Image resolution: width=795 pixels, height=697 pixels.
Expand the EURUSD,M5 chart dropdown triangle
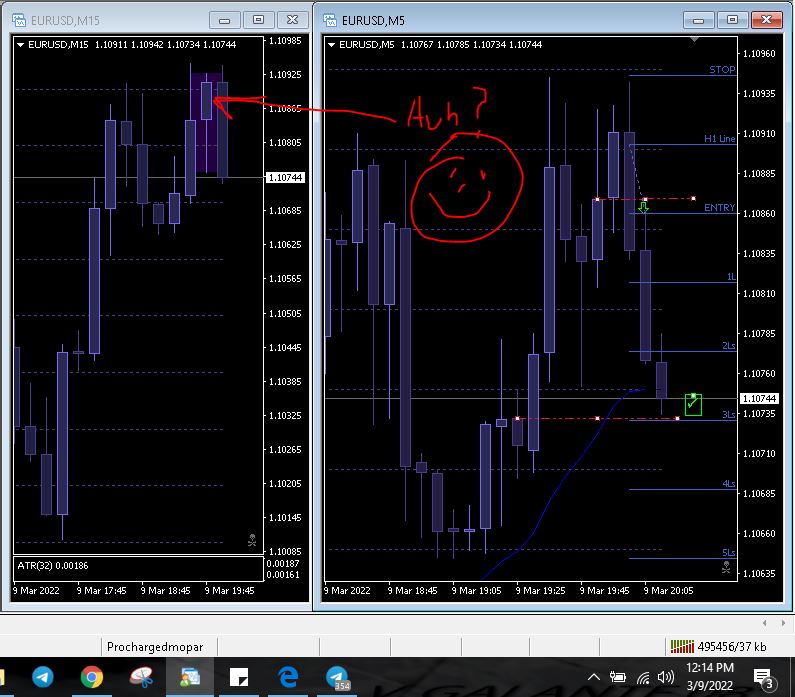332,45
